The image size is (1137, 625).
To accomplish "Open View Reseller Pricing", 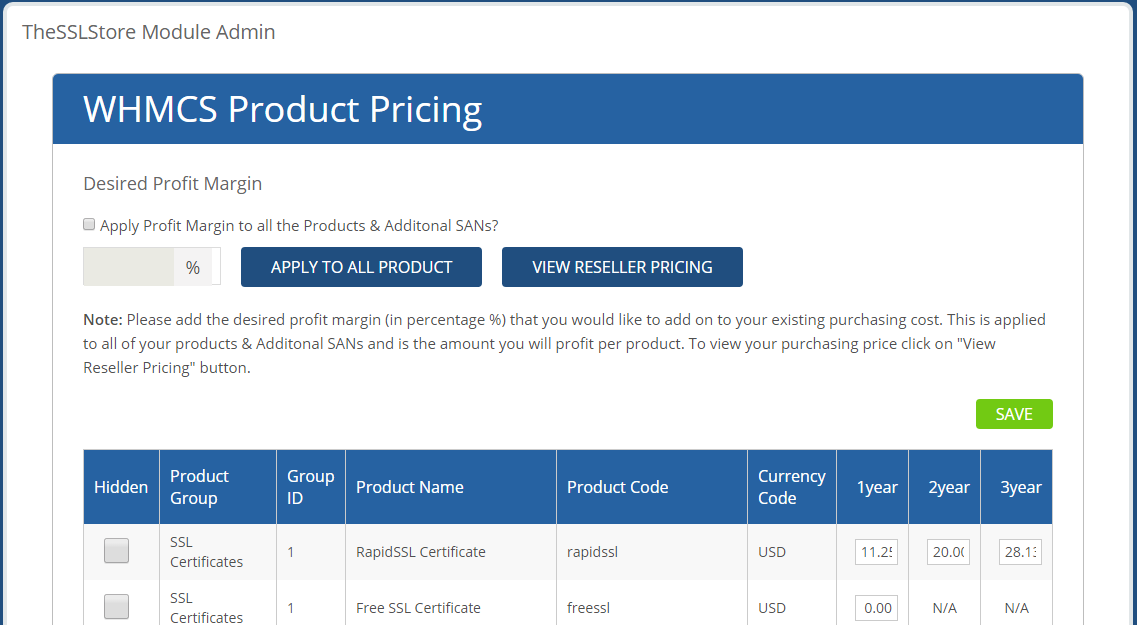I will coord(622,267).
